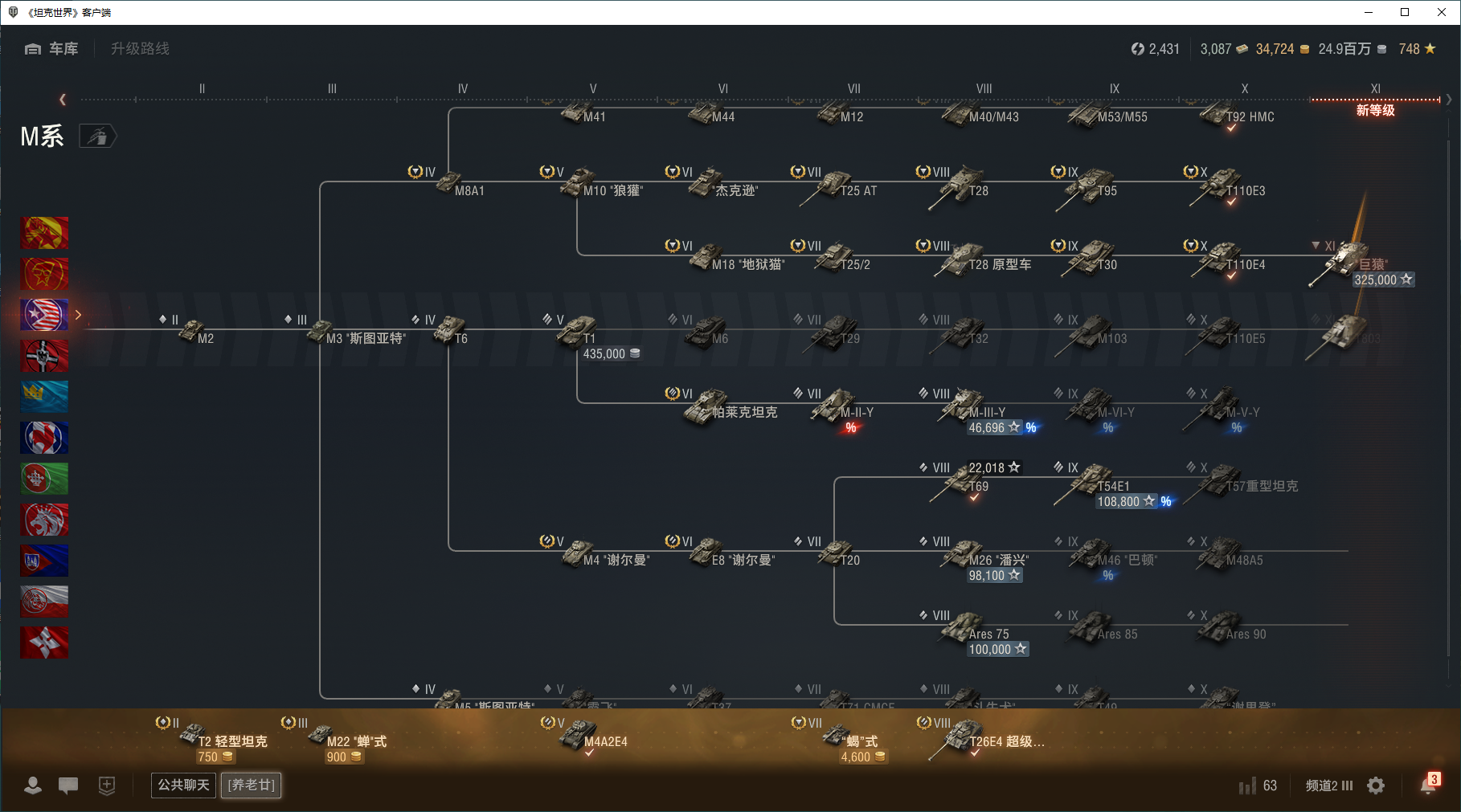
Task: Click the M22 蝉式 900 gold price
Action: [344, 757]
